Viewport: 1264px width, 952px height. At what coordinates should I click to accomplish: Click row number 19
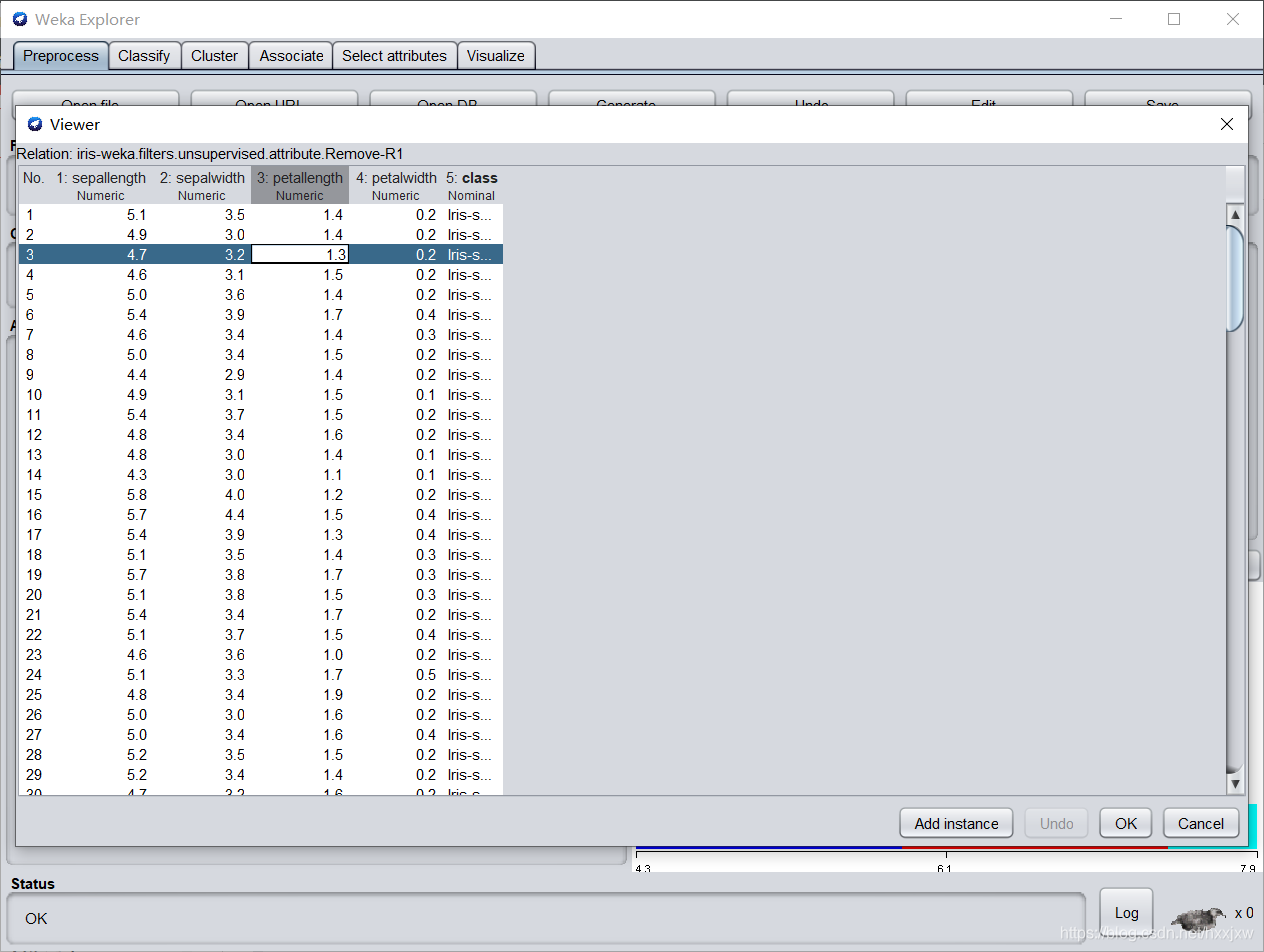(35, 575)
